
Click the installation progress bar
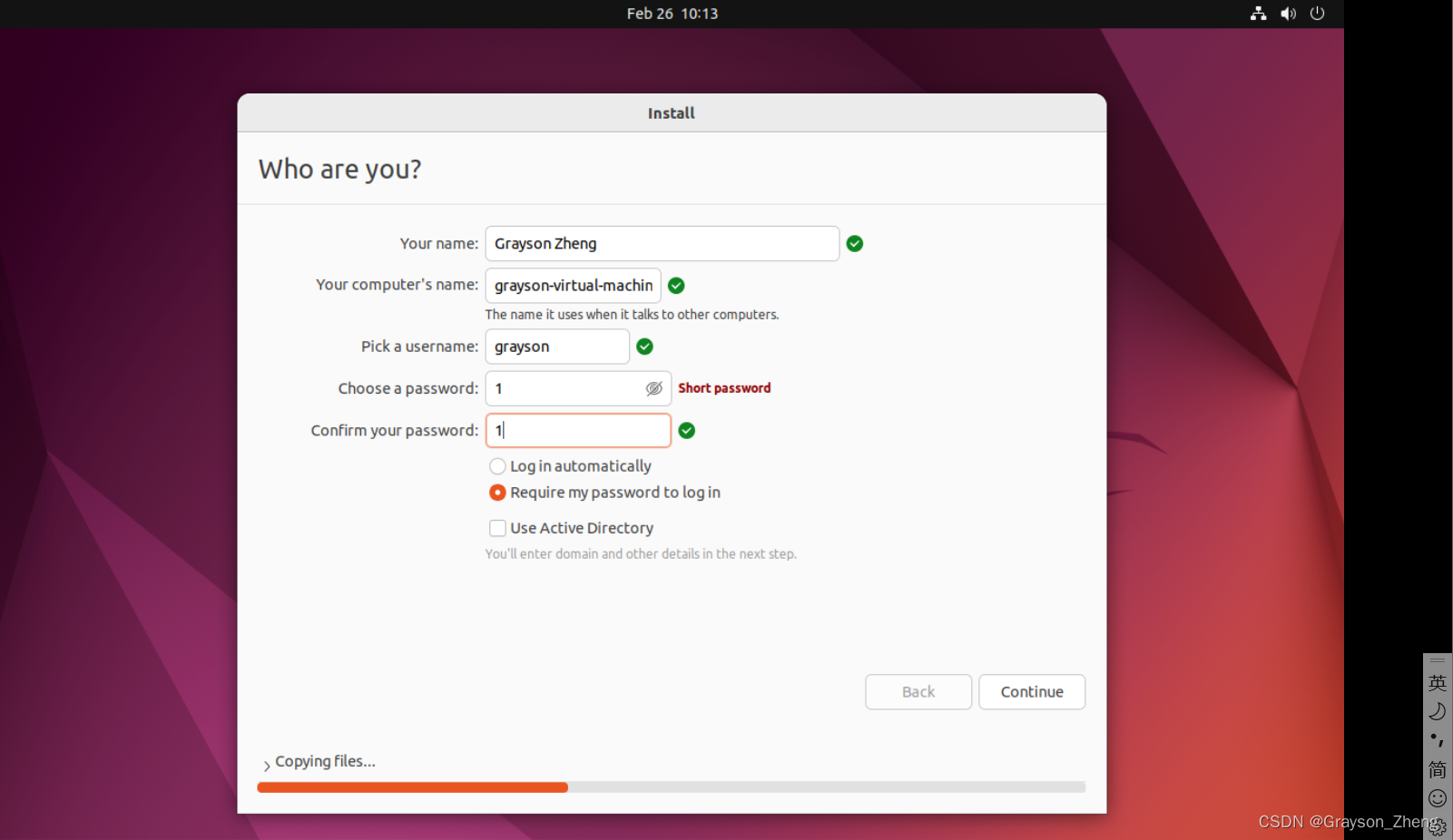671,787
